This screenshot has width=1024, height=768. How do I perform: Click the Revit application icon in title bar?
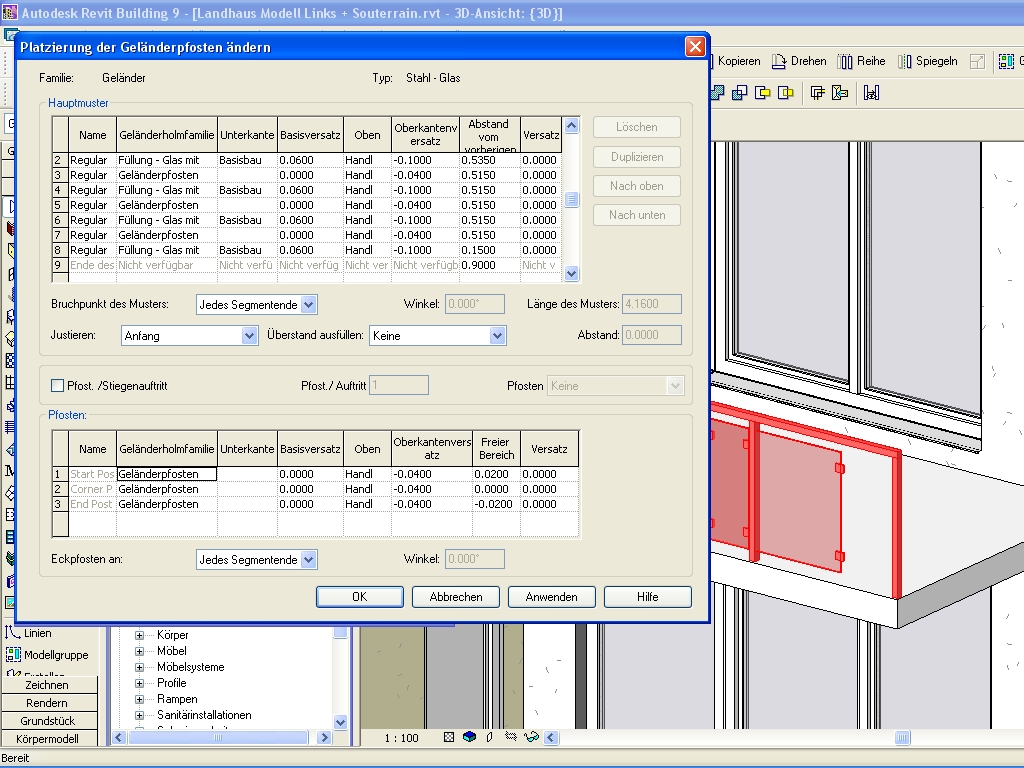click(x=10, y=12)
